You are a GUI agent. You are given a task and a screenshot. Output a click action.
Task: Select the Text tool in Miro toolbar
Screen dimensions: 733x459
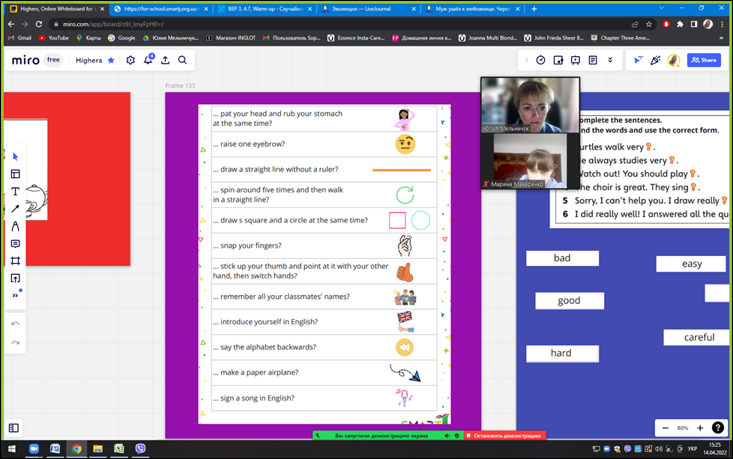(15, 191)
